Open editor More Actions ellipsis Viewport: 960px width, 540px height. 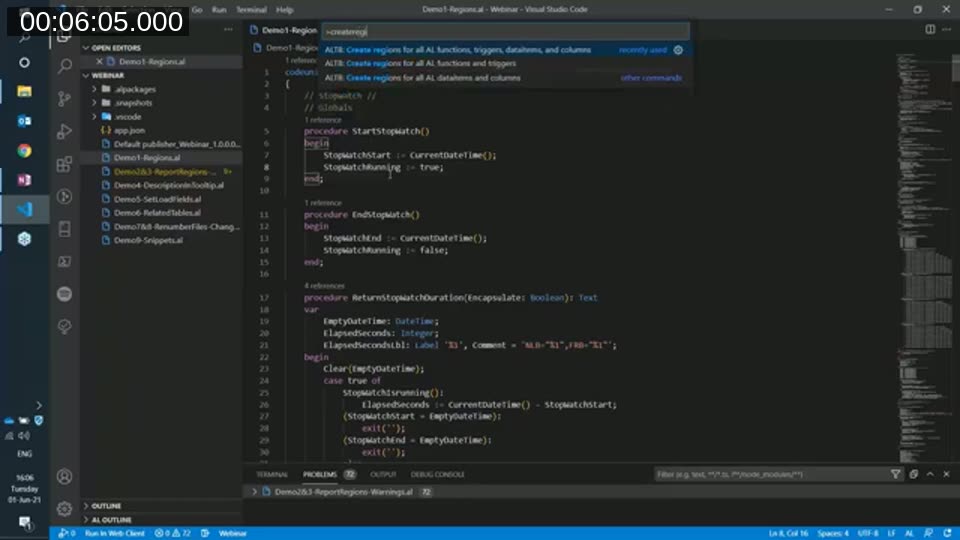click(x=947, y=29)
